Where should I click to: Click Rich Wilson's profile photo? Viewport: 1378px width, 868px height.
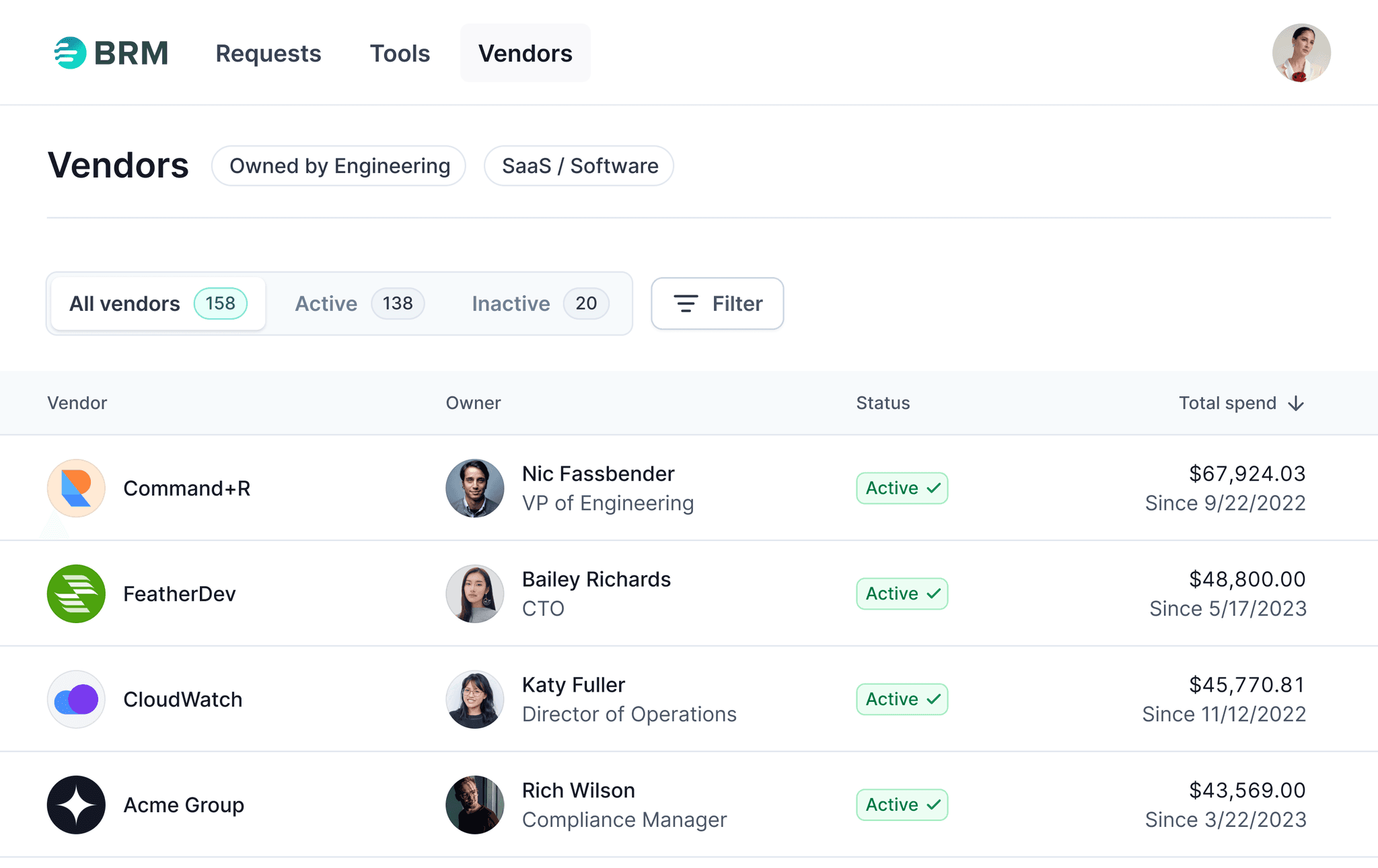point(474,805)
